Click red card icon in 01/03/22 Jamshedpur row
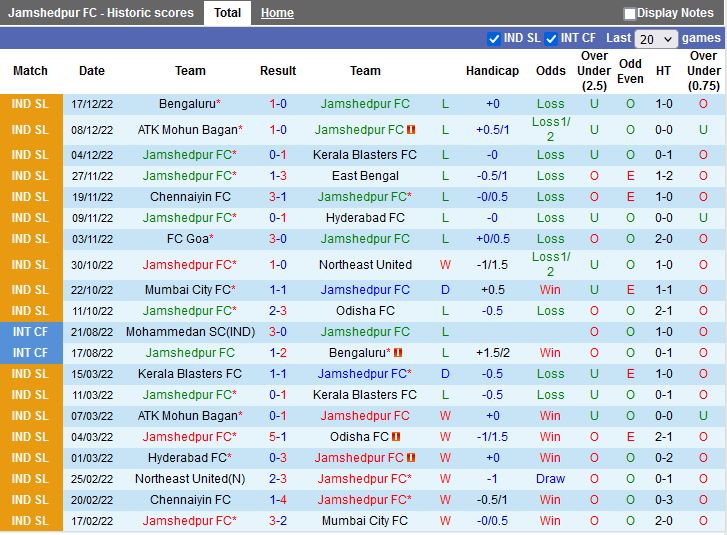The width and height of the screenshot is (727, 535). (x=411, y=458)
